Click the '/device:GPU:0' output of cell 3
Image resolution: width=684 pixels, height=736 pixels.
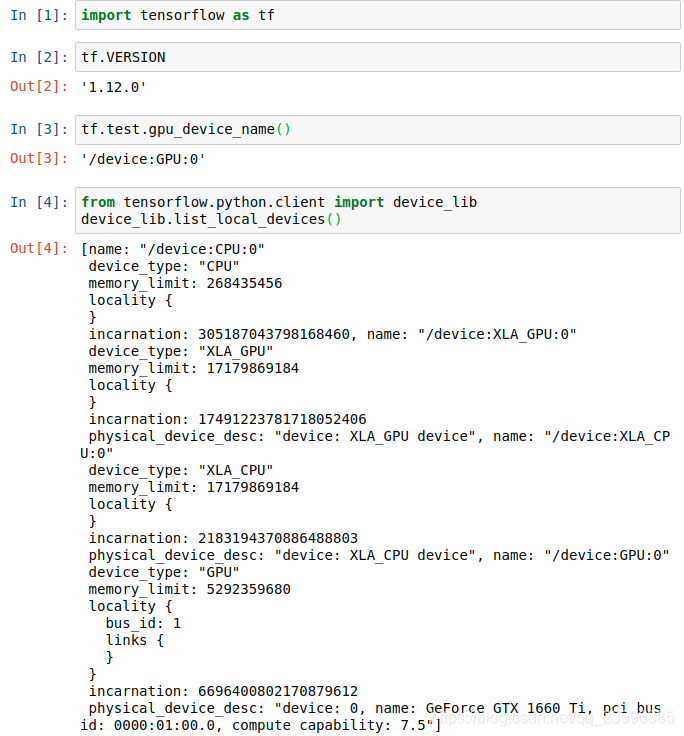(x=143, y=159)
